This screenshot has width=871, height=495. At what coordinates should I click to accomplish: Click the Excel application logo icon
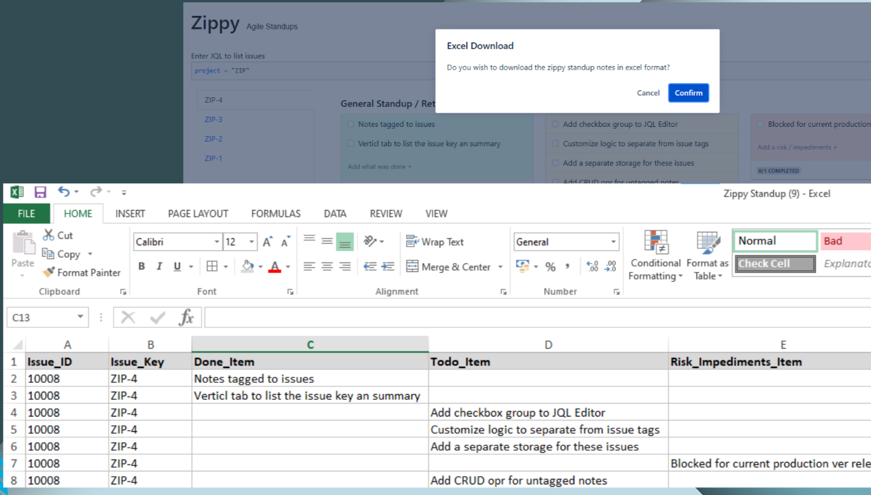[x=17, y=192]
